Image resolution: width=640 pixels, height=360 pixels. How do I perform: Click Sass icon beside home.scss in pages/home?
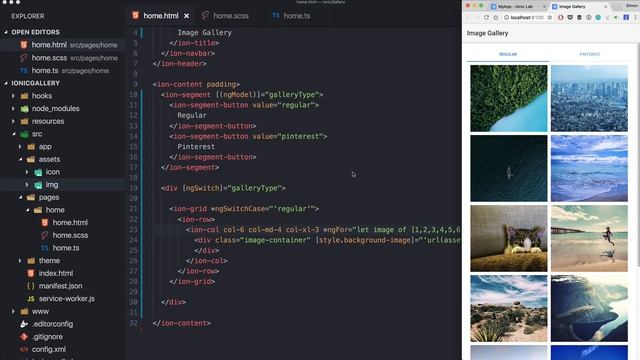(44, 235)
